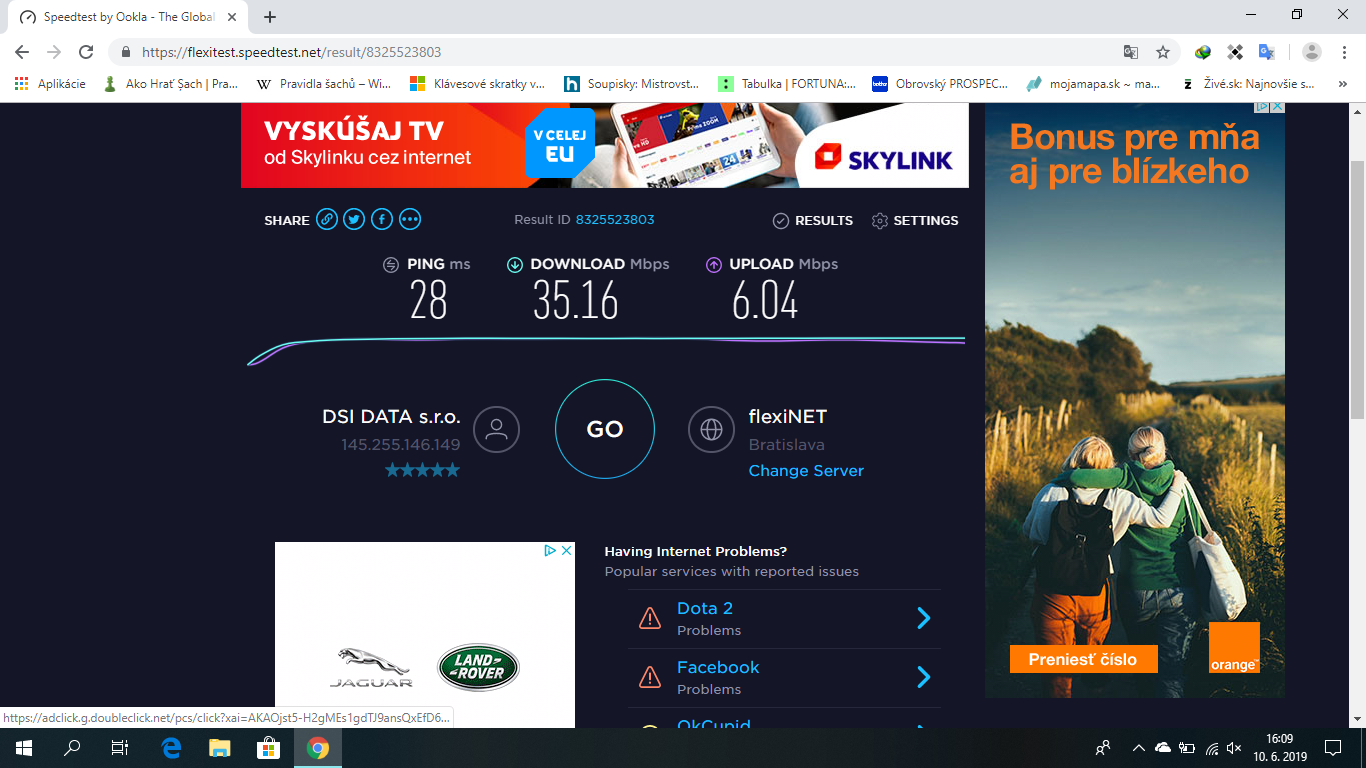Open the Aplikácie bookmark
The image size is (1366, 768).
click(51, 84)
